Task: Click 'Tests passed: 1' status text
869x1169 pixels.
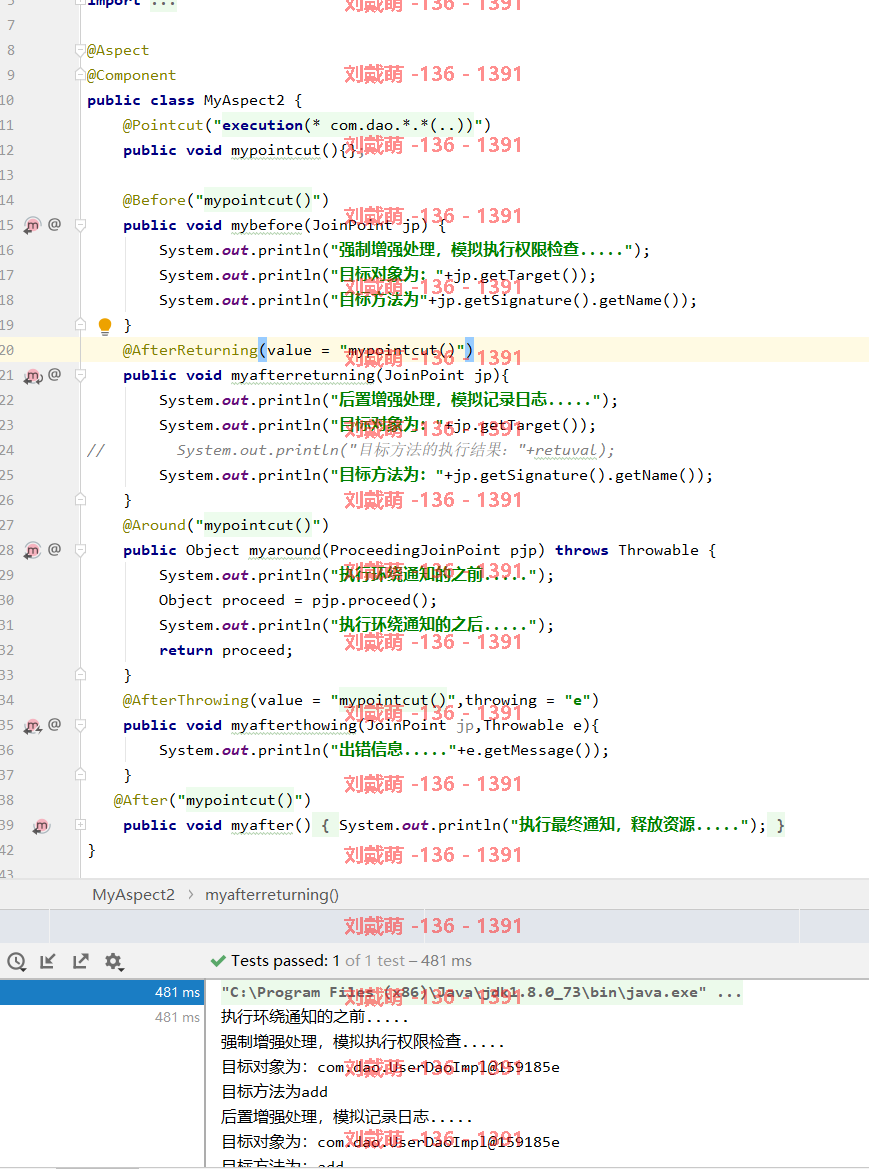Action: [285, 961]
